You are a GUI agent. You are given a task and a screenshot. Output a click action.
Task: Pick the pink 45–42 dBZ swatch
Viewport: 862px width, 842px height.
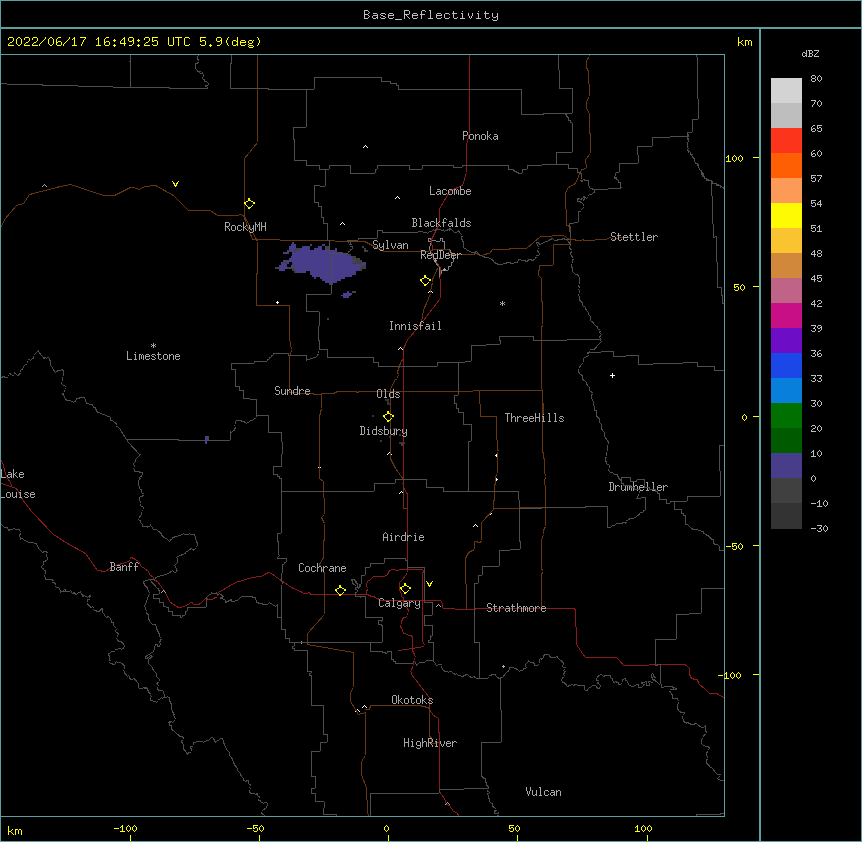(786, 290)
